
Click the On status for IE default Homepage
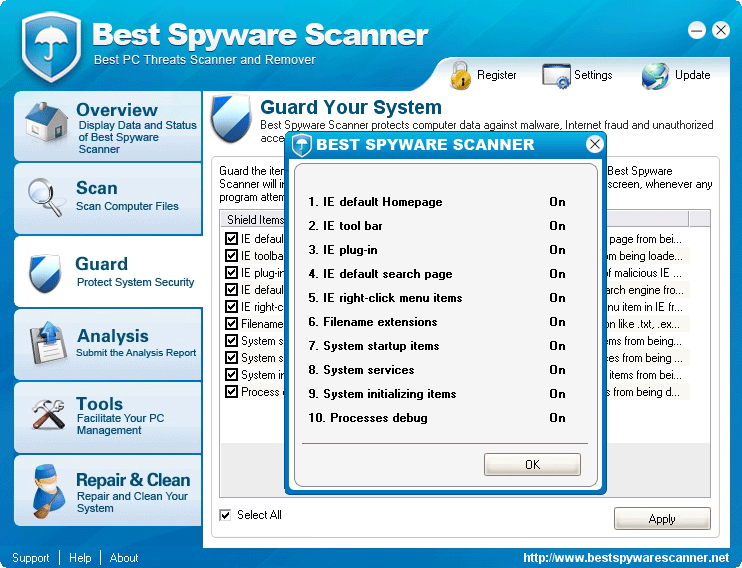(557, 202)
